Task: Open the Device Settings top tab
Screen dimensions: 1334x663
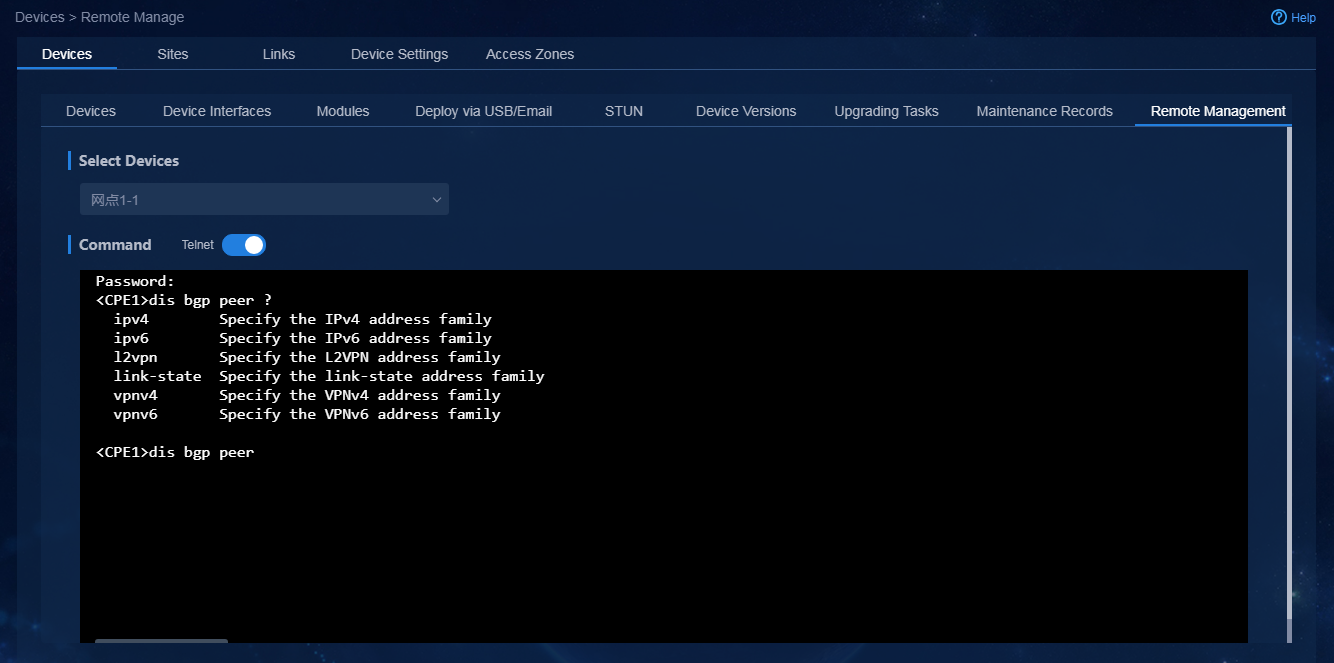Action: tap(399, 54)
